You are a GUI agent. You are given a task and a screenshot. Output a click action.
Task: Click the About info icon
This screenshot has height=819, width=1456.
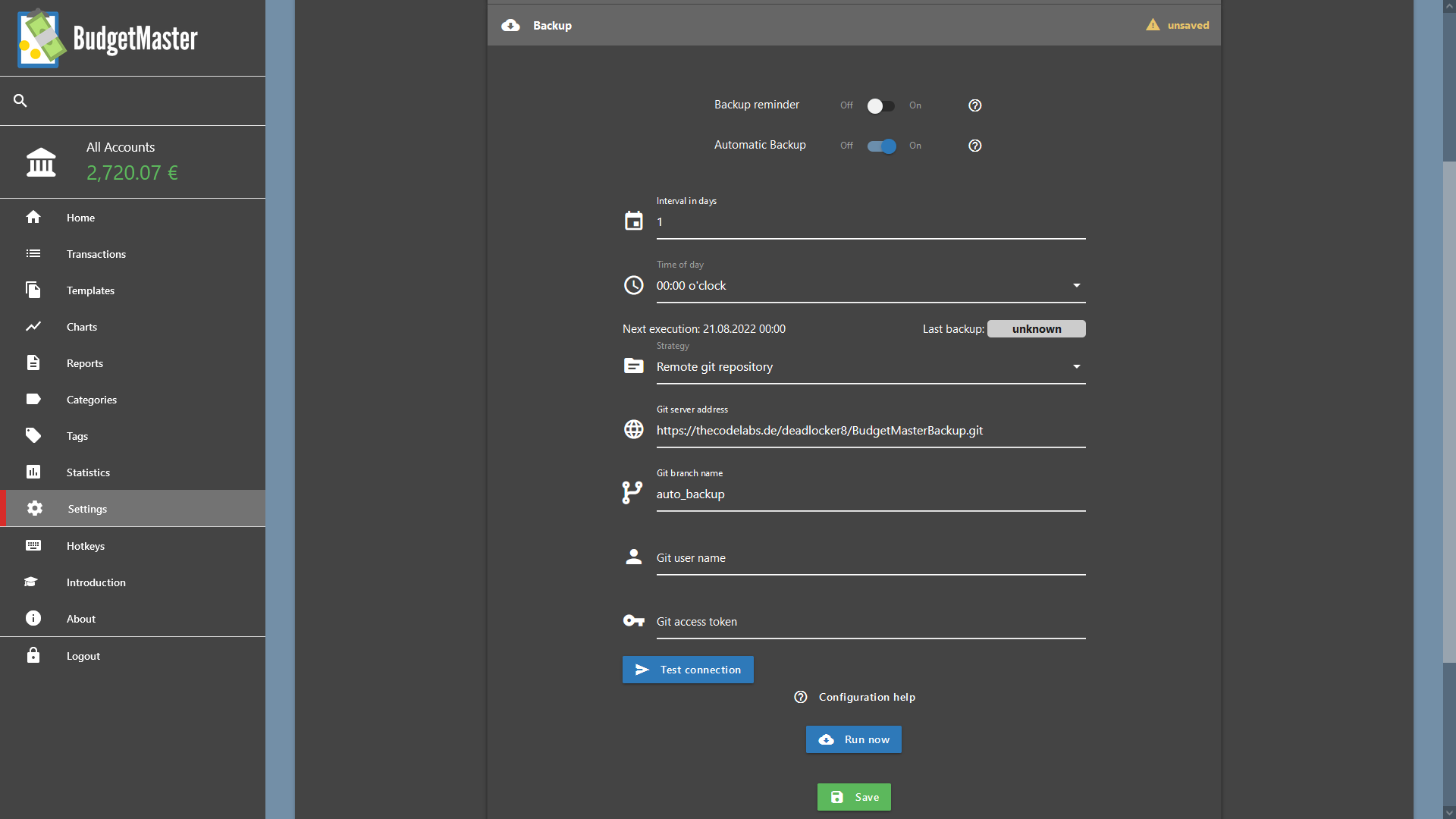pos(33,618)
